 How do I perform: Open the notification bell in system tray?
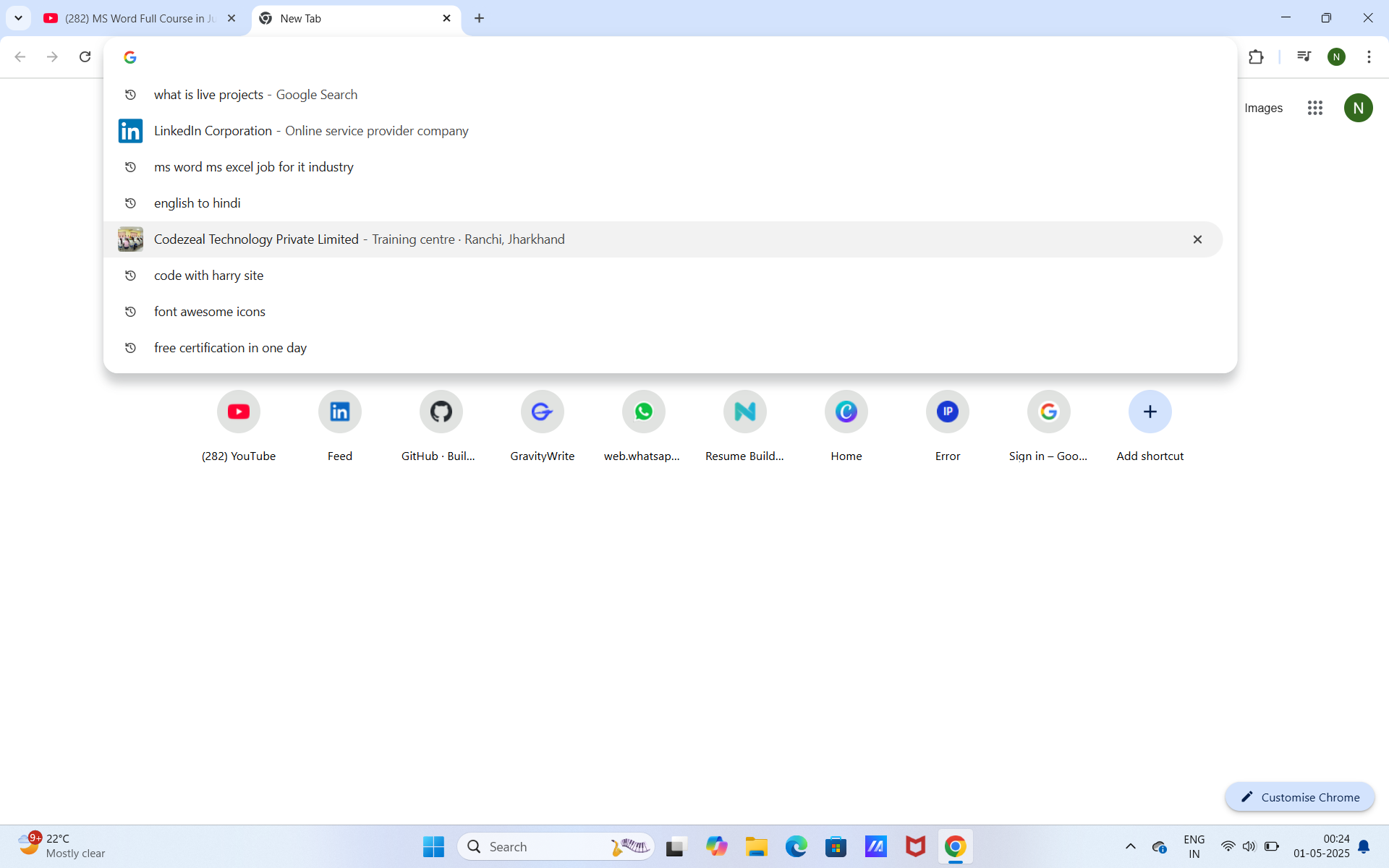1364,846
